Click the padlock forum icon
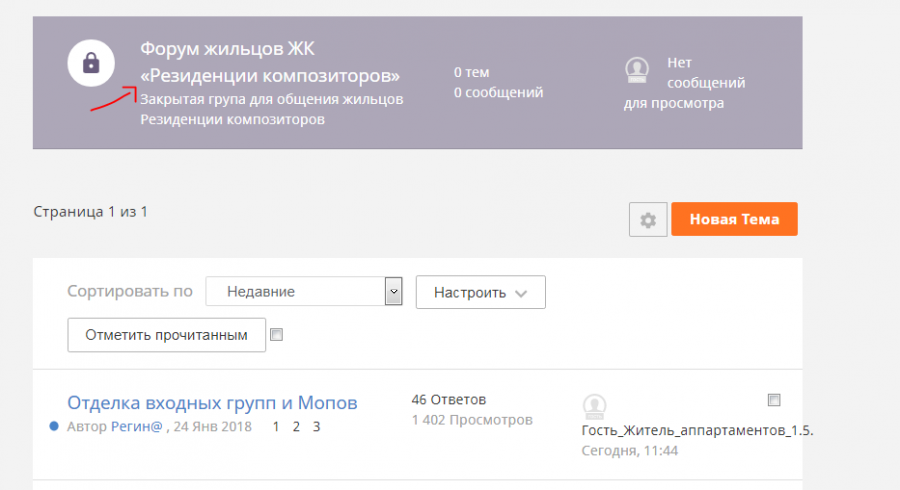 pyautogui.click(x=91, y=63)
